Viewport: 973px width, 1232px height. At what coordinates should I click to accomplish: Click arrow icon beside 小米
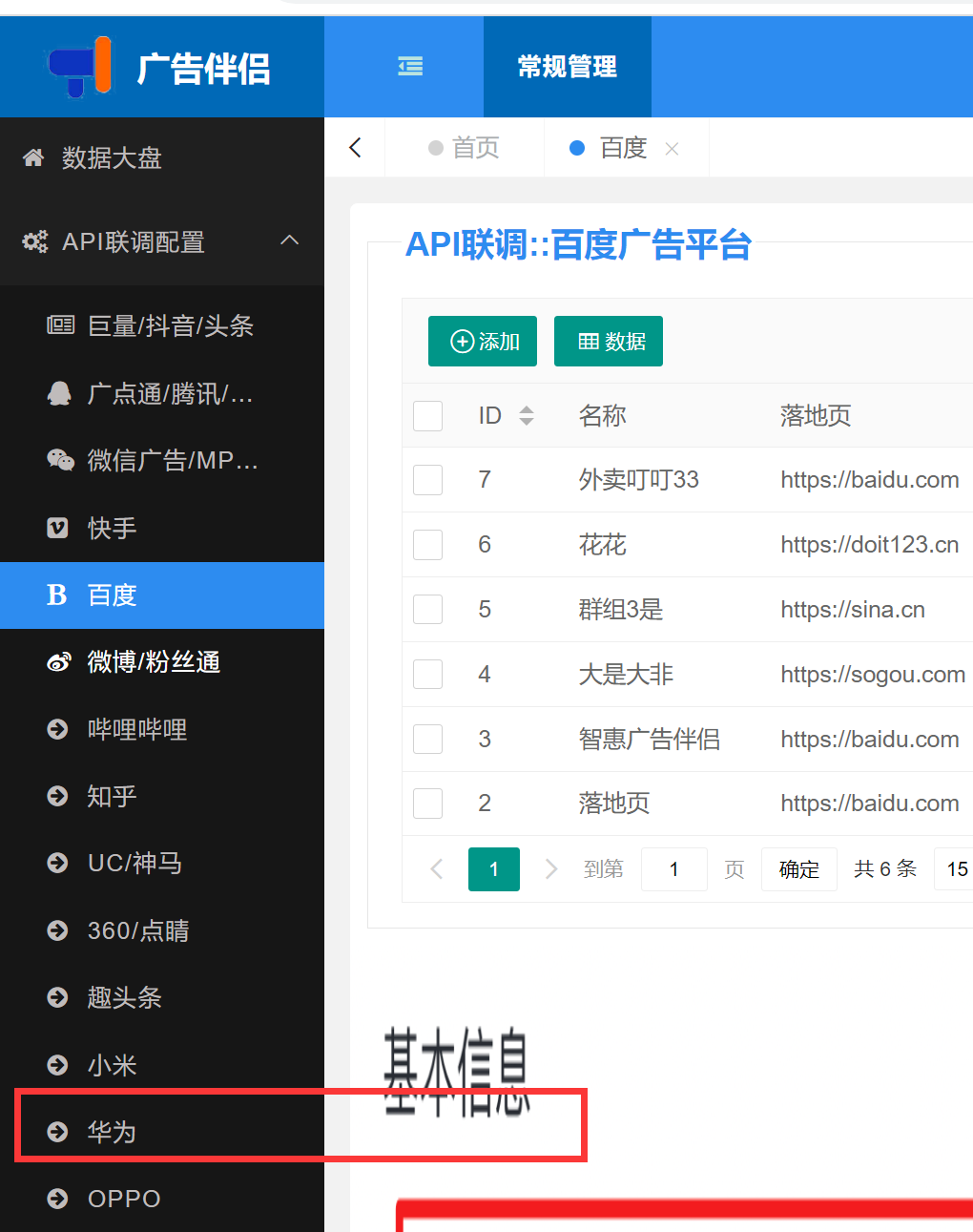pyautogui.click(x=58, y=1065)
